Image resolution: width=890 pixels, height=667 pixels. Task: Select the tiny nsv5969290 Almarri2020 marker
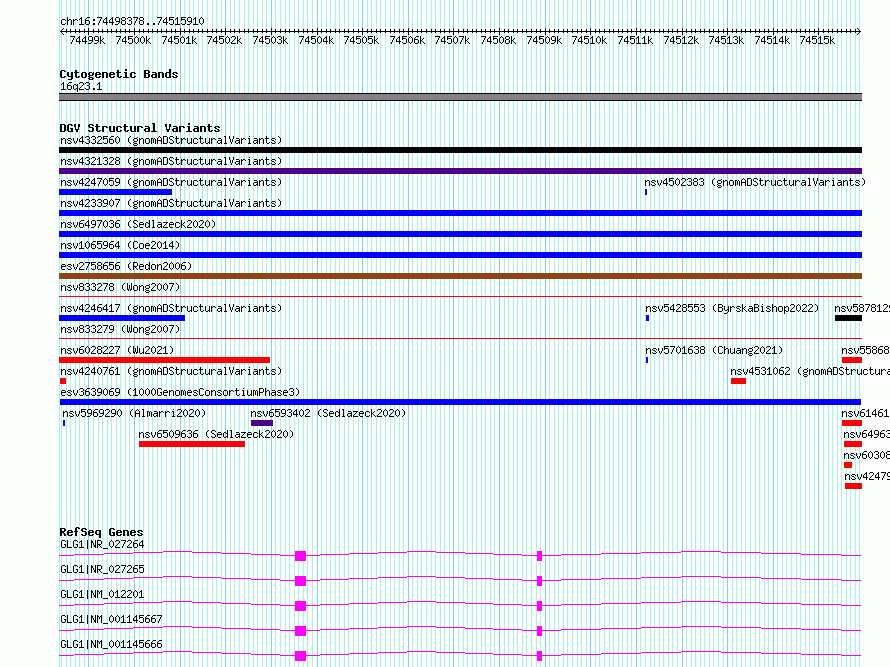pos(64,423)
